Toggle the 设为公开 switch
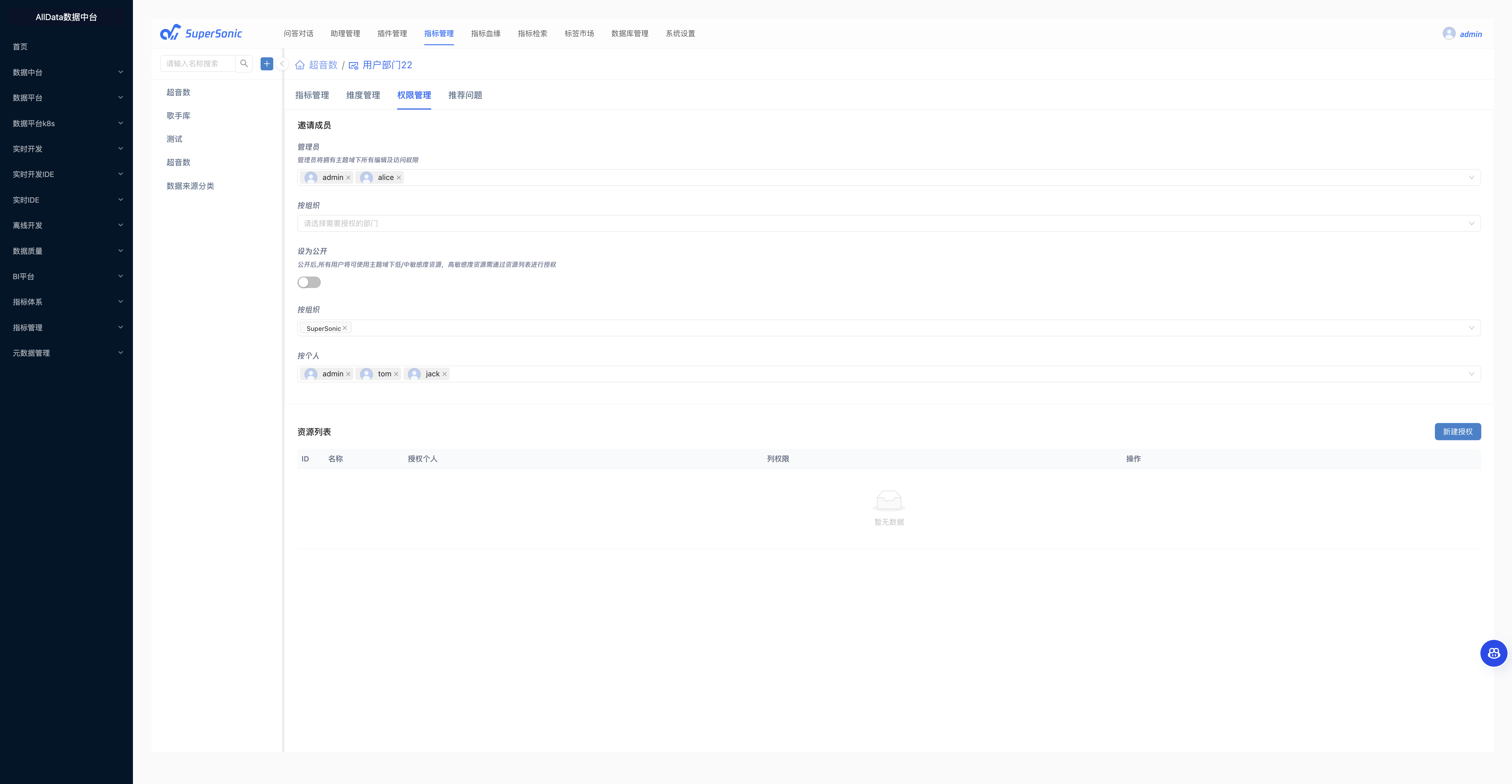The width and height of the screenshot is (1512, 784). 309,282
